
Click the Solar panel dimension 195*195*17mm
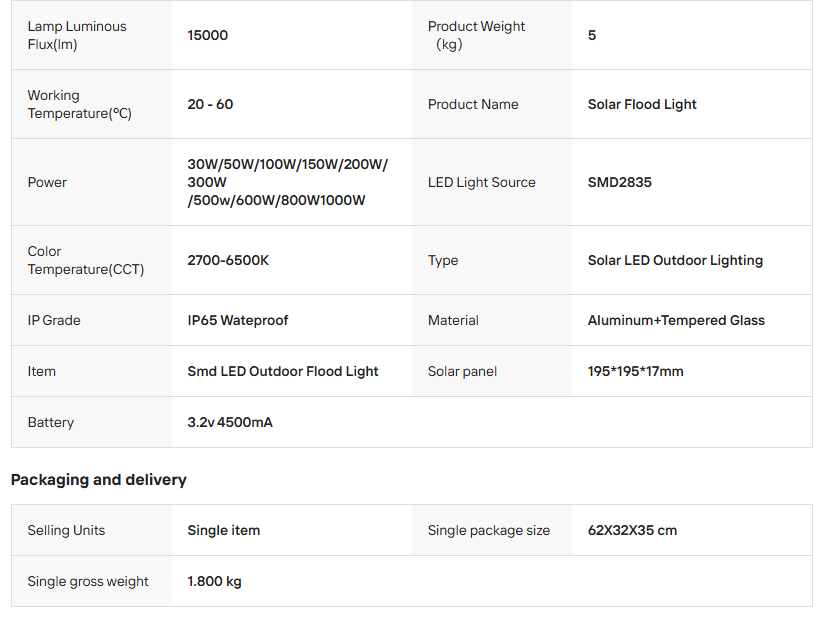[x=636, y=371]
